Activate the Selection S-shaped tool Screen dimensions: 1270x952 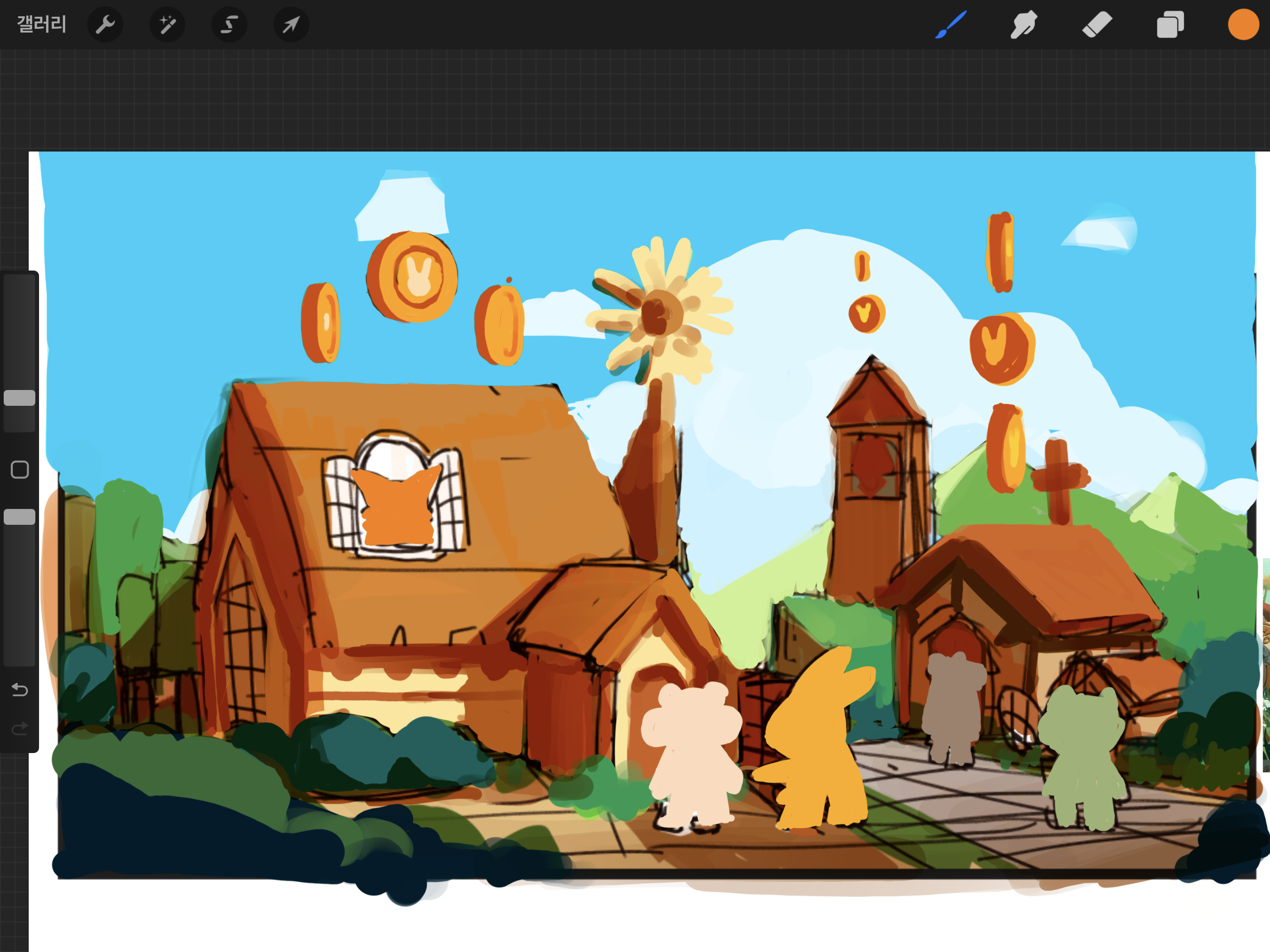pos(229,25)
